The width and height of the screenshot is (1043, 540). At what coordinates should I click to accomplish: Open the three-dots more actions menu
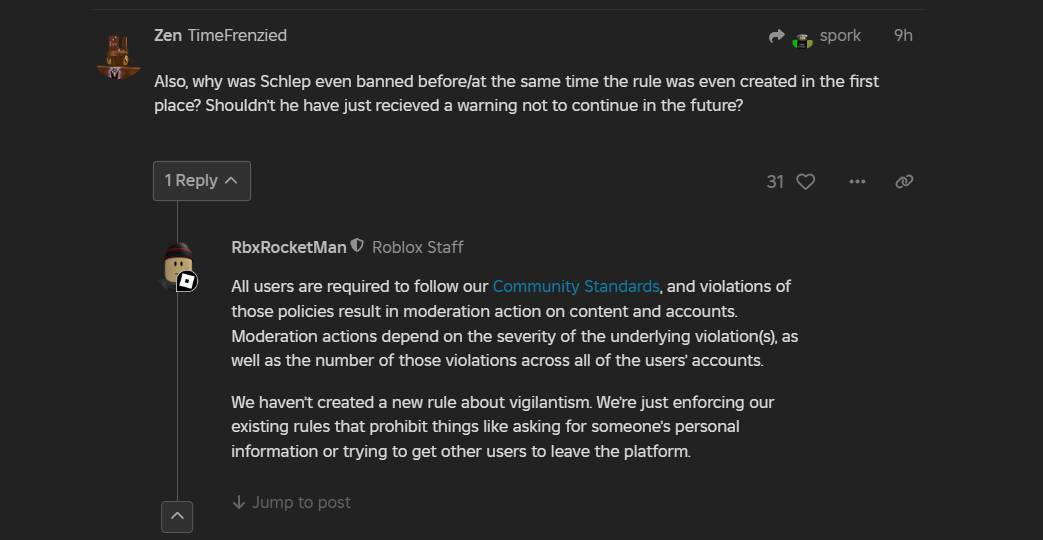(x=857, y=182)
